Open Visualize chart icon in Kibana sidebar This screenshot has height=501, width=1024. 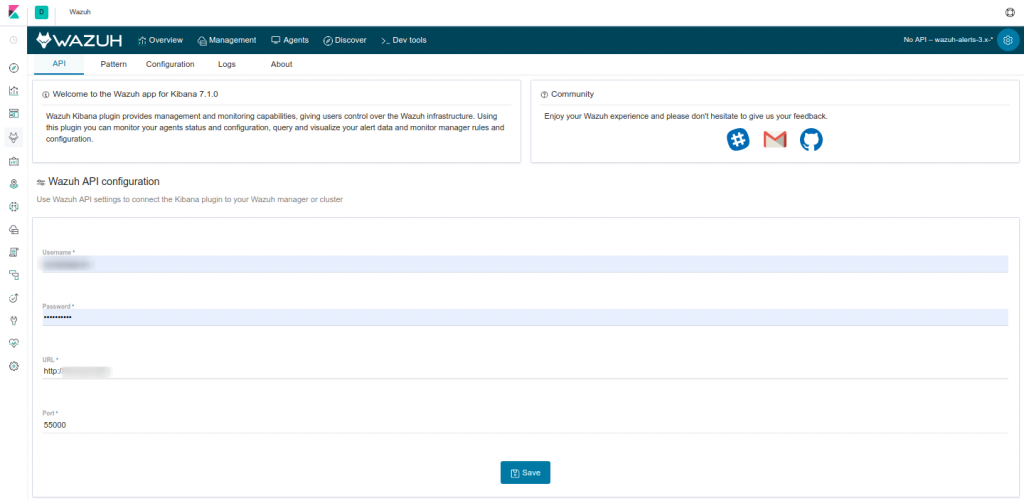(14, 91)
